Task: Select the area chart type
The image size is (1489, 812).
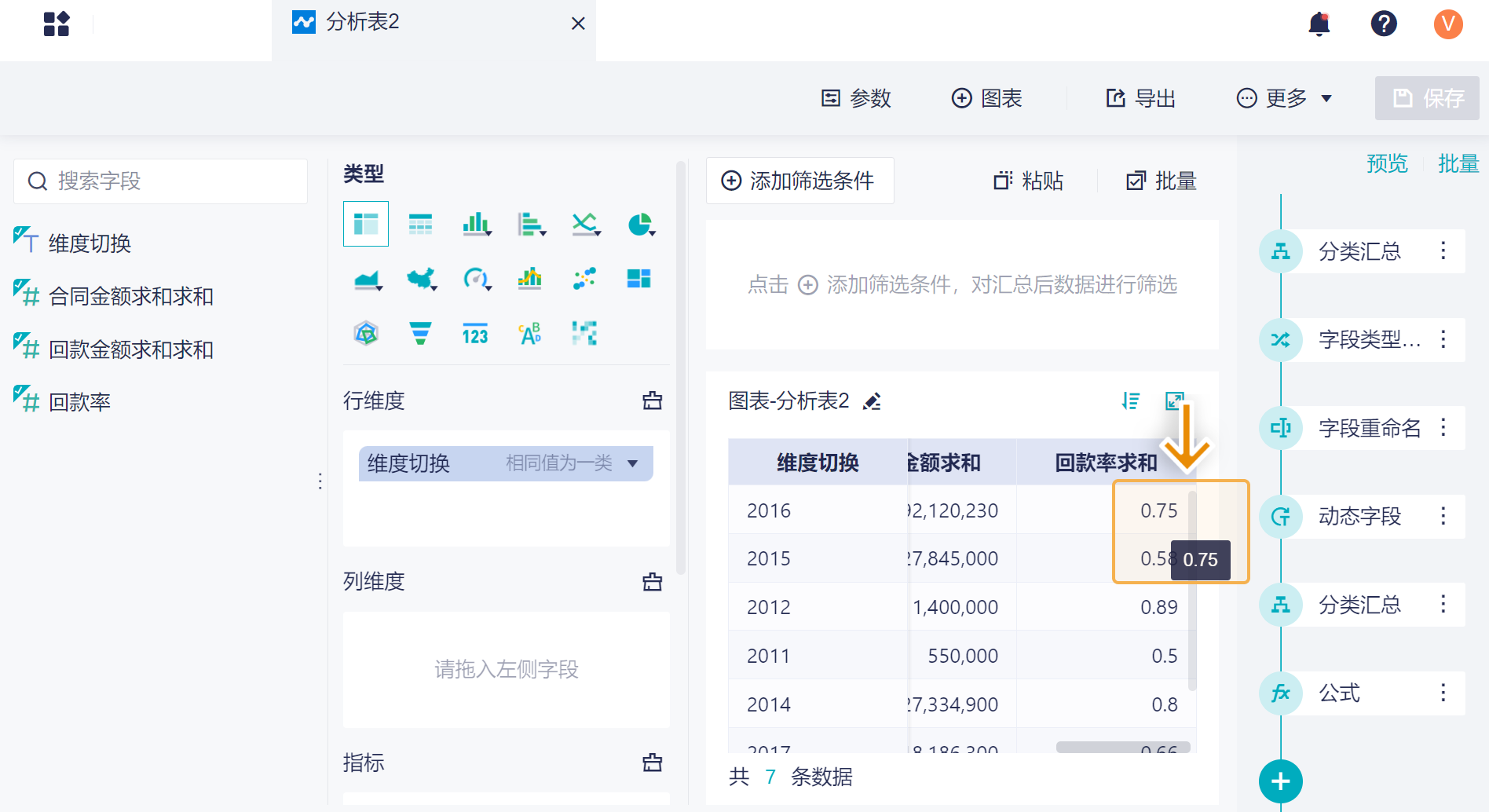Action: point(368,279)
